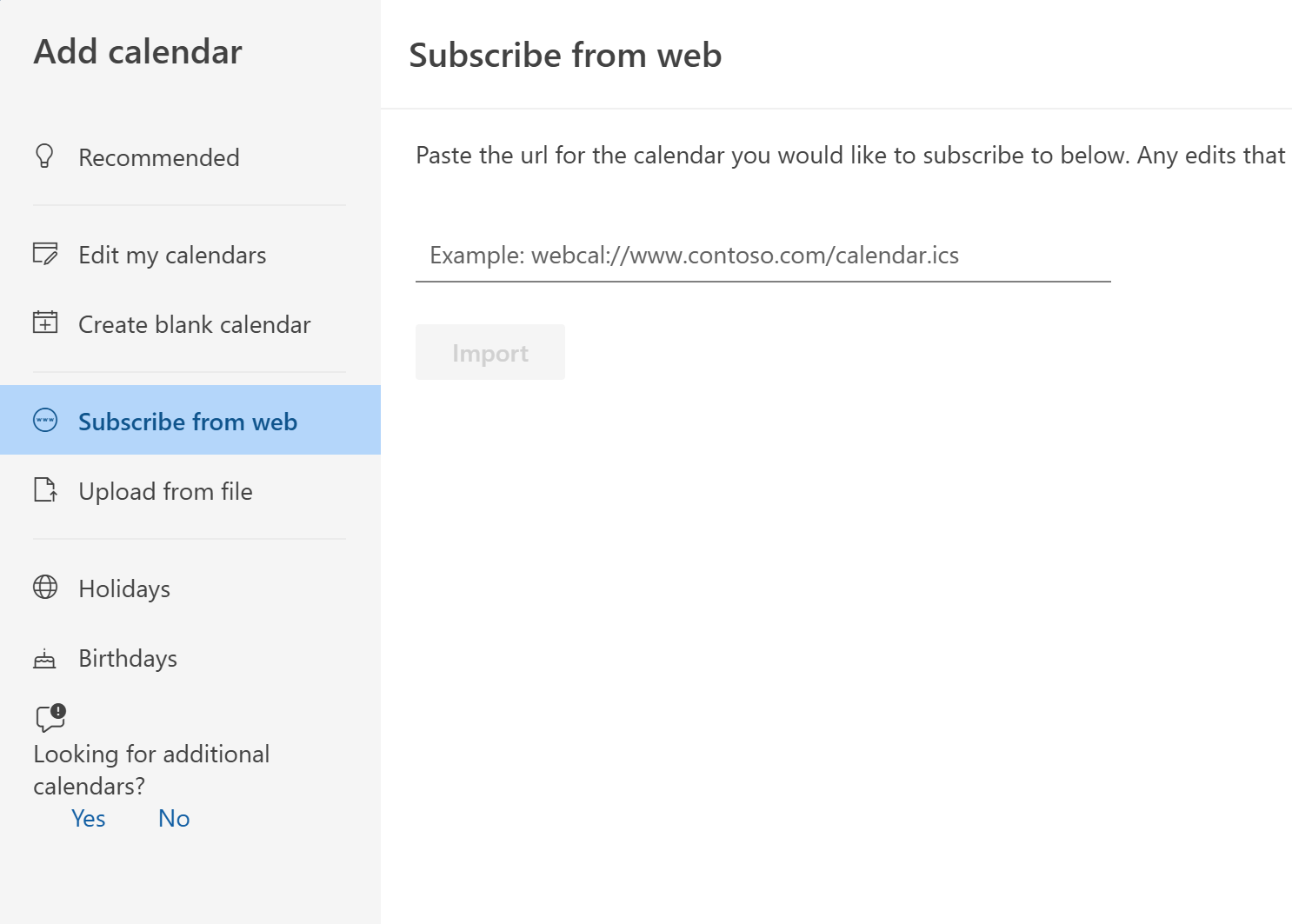This screenshot has height=924, width=1292.
Task: Focus the calendar URL input field
Action: [x=763, y=256]
